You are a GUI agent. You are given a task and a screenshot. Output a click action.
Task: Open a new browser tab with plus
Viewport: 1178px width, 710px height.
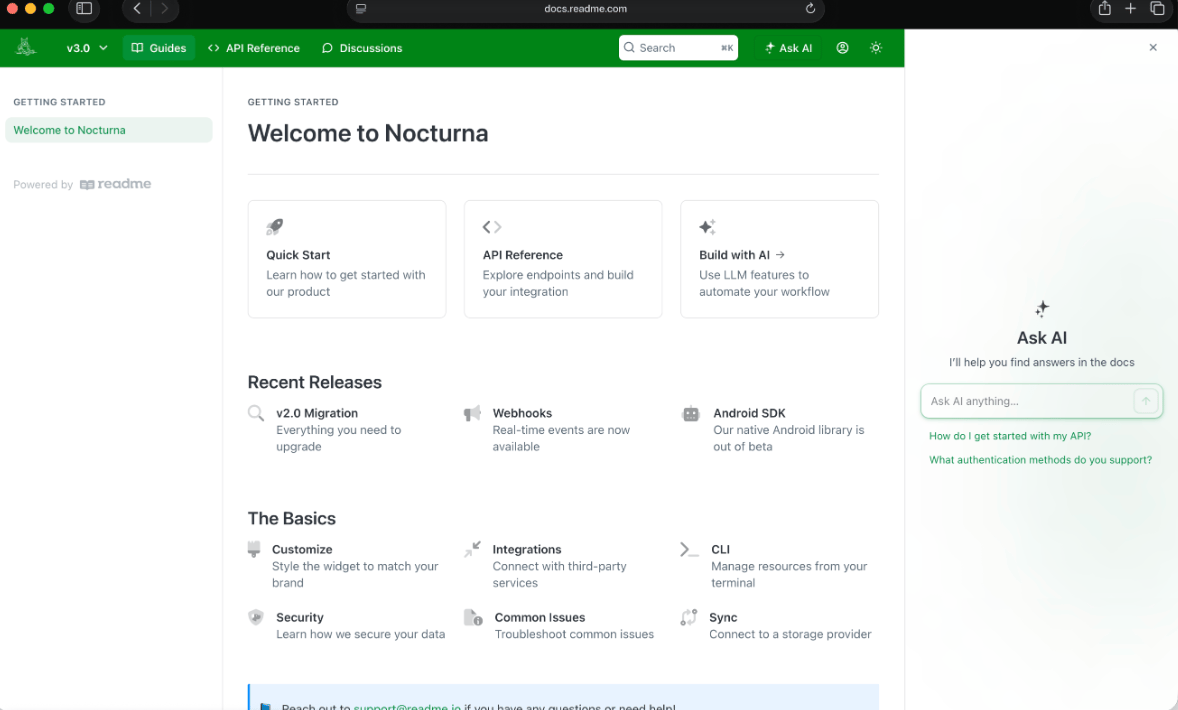coord(1131,8)
